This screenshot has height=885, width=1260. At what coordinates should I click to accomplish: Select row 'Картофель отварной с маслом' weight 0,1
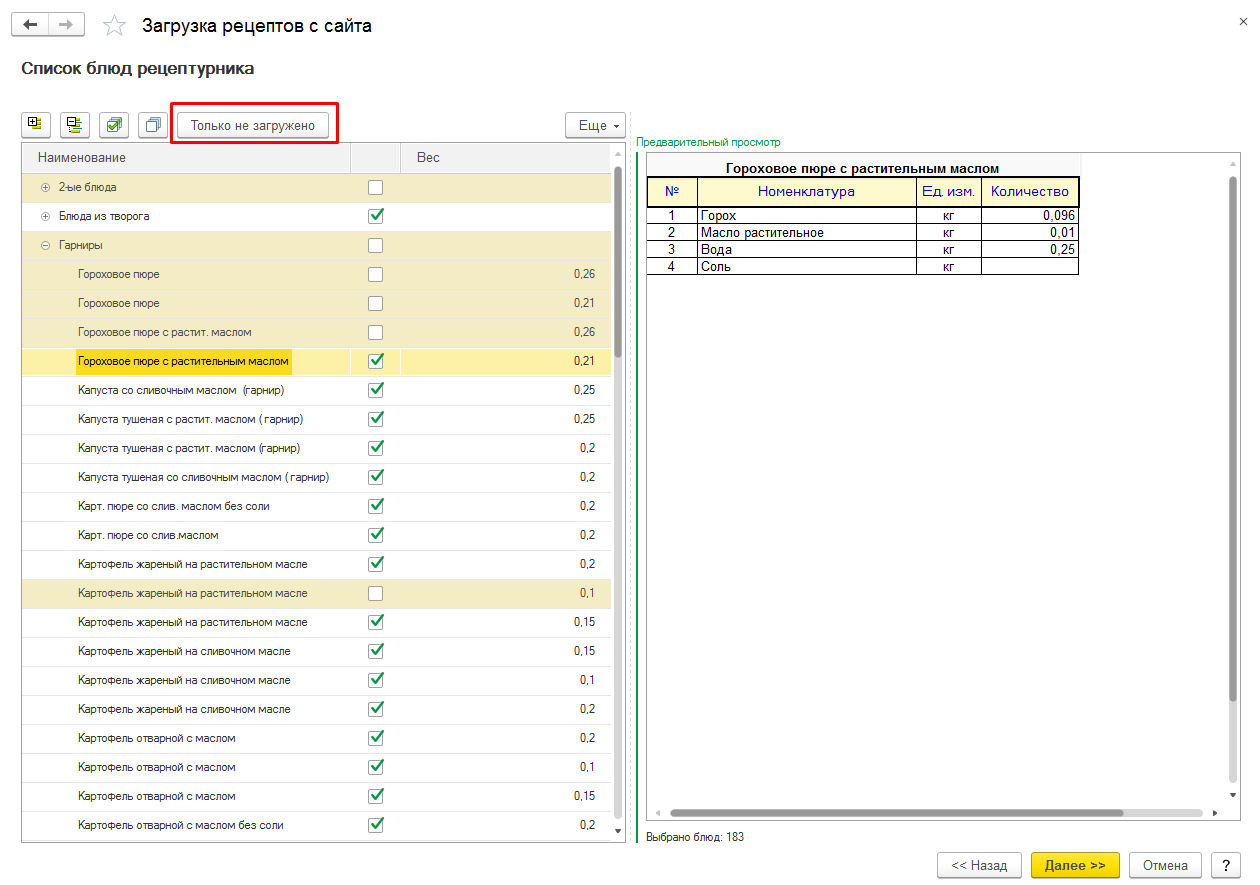[x=316, y=767]
